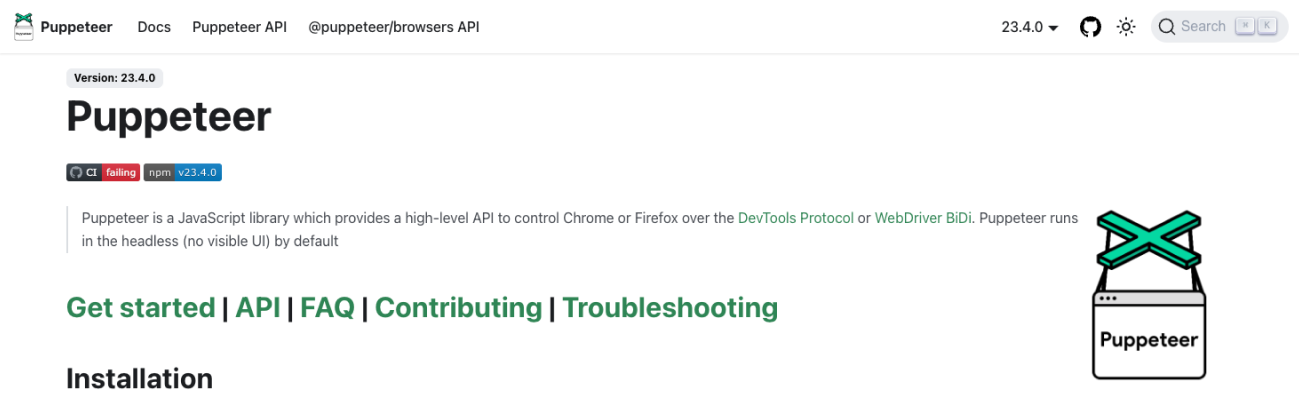The image size is (1299, 410).
Task: Open the GitHub repository icon
Action: 1090,27
